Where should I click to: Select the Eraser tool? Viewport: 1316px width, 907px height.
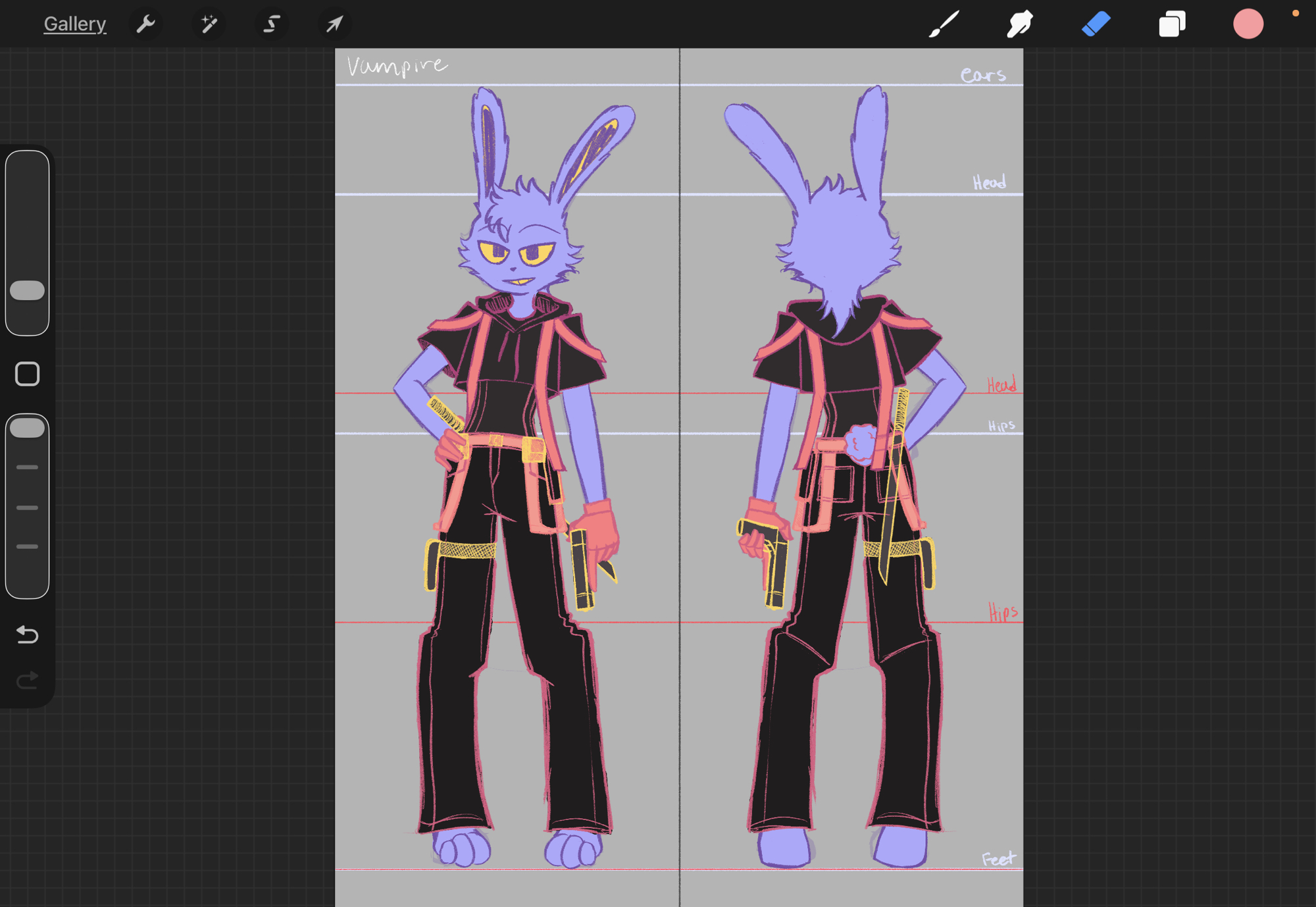1096,24
